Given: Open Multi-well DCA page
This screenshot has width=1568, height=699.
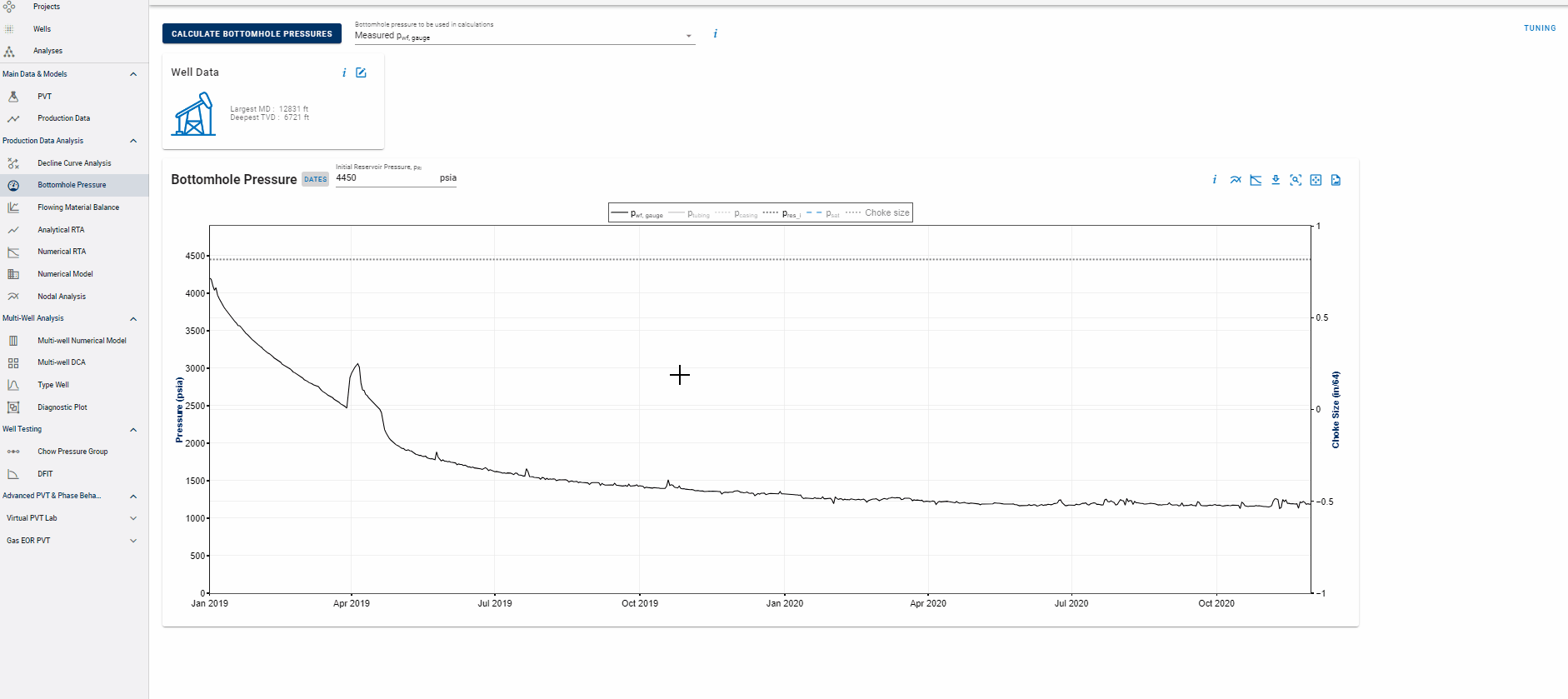Looking at the screenshot, I should [x=62, y=362].
